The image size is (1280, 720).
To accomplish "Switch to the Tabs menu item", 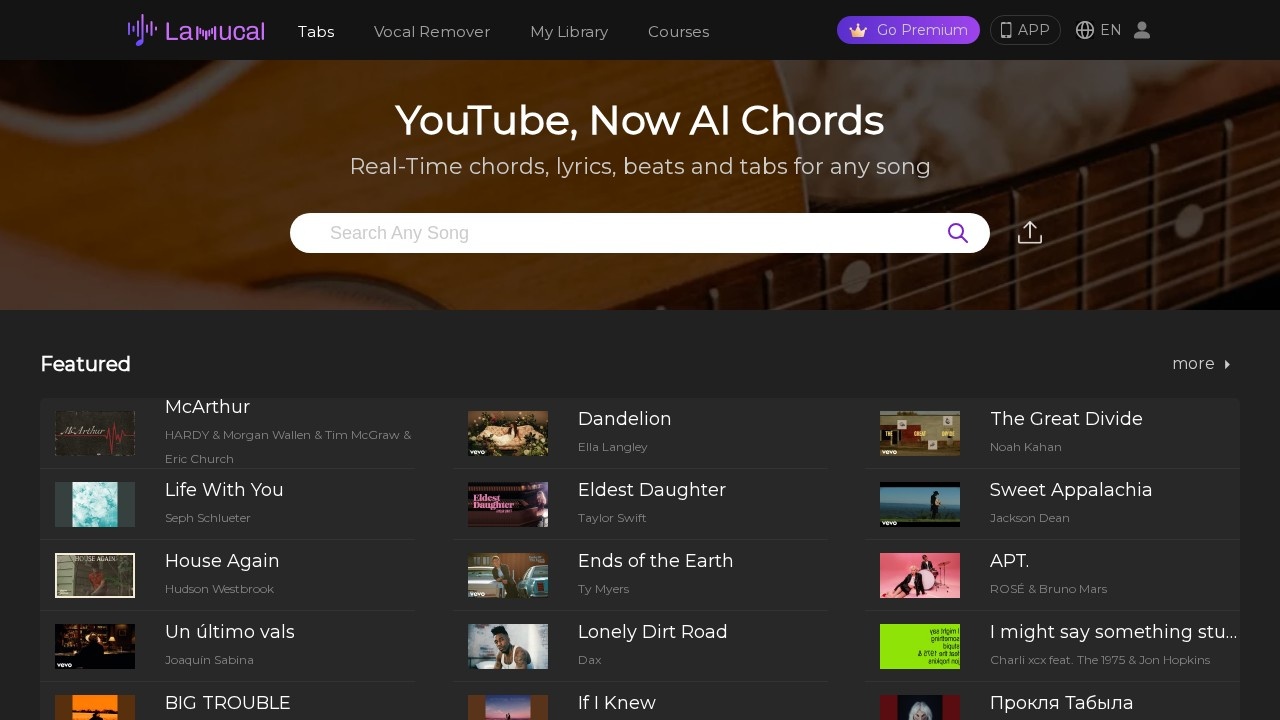I will click(316, 32).
